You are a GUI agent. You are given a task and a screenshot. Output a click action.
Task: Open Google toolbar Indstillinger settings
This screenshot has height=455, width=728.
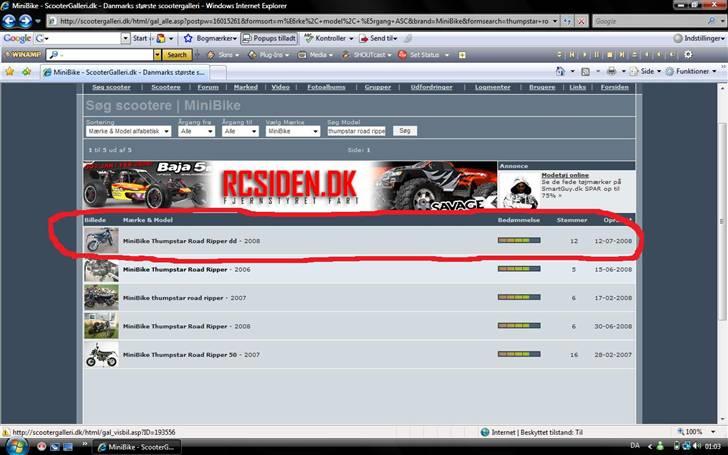[x=698, y=39]
